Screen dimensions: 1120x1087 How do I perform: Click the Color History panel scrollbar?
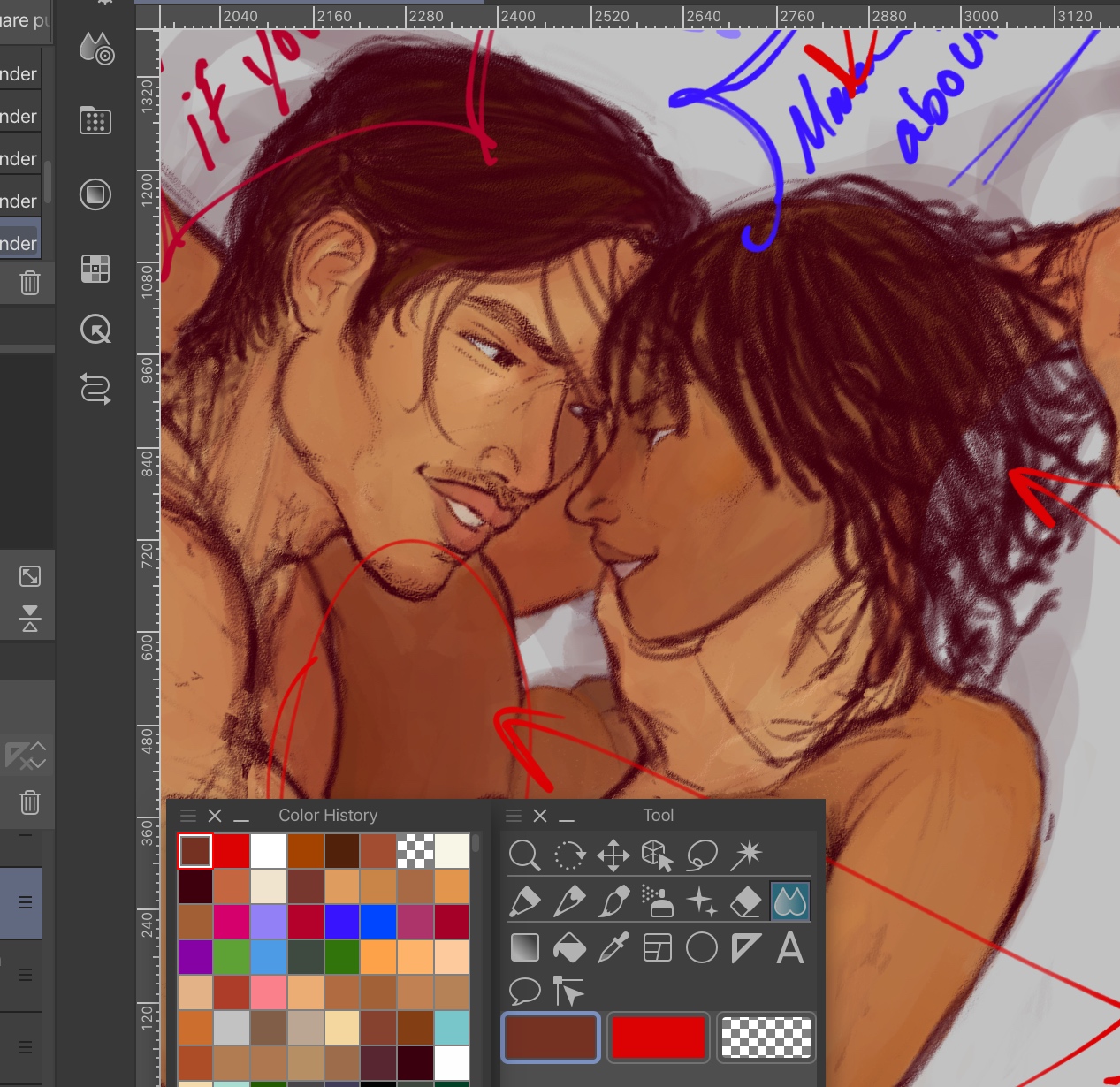click(x=476, y=844)
